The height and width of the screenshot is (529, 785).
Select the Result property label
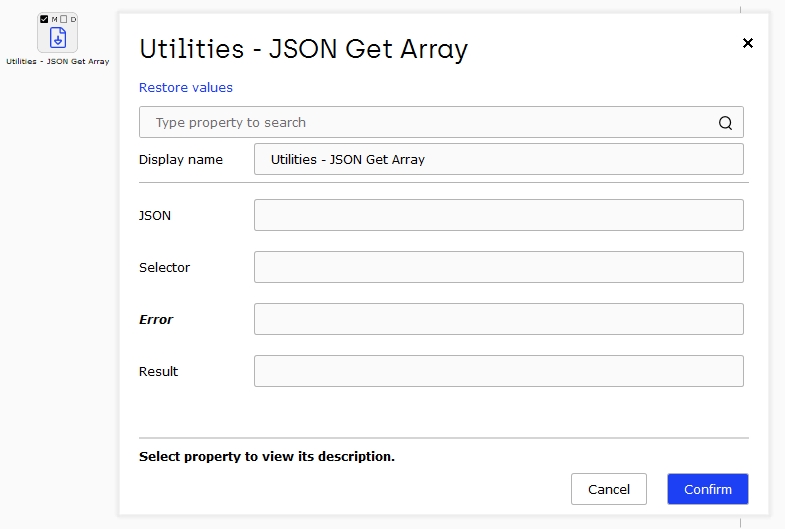point(158,371)
